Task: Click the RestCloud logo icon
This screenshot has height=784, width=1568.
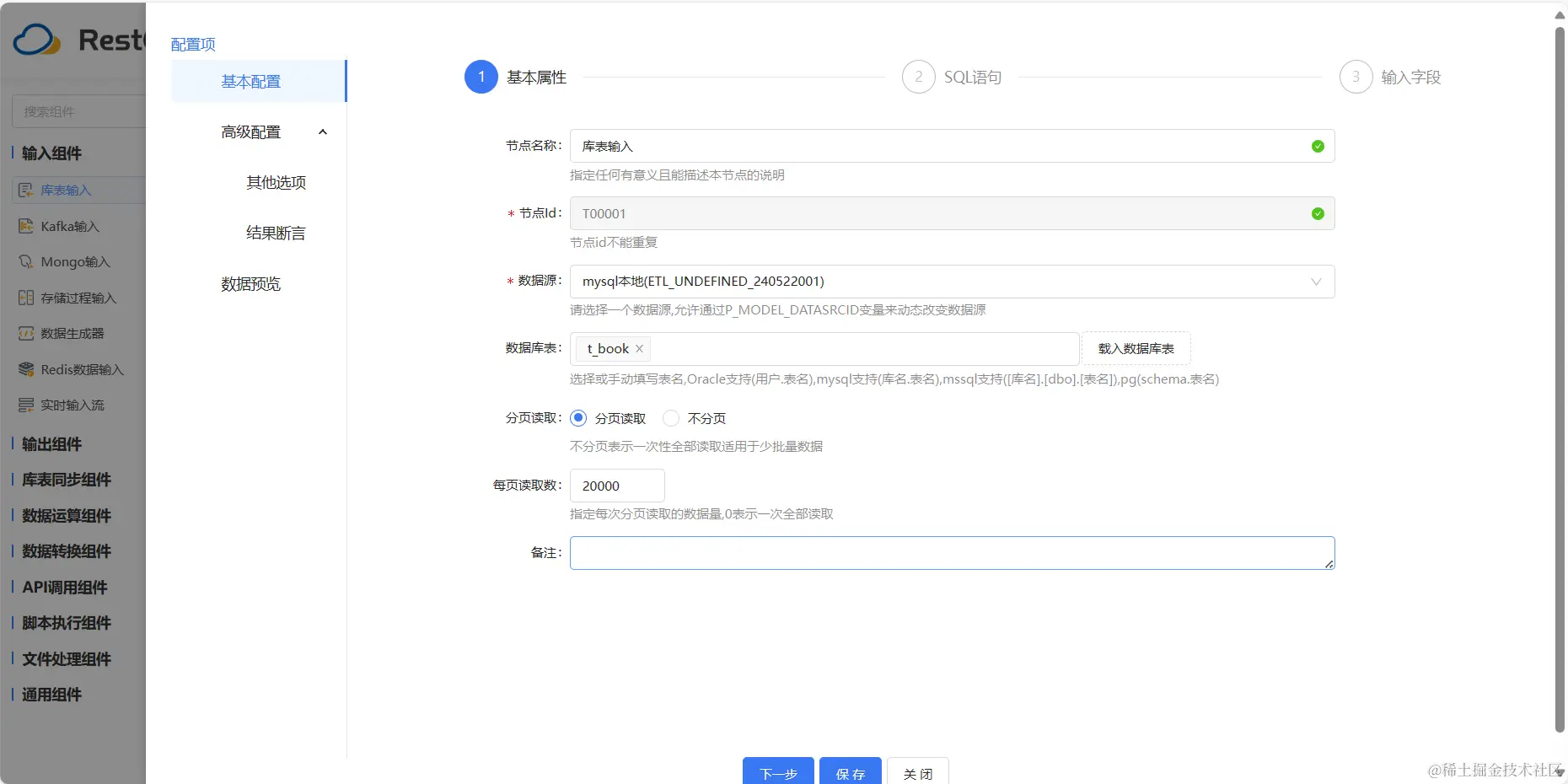Action: click(37, 40)
